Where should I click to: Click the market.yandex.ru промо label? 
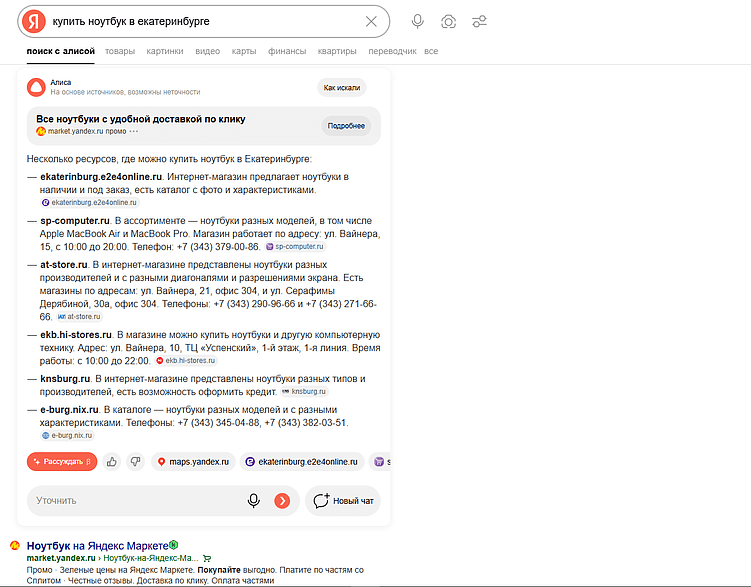(87, 131)
